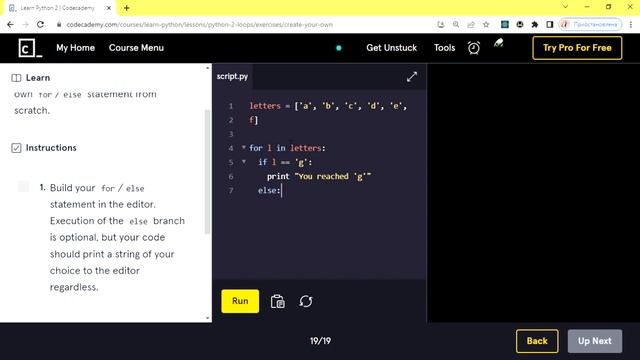Click the Codecademy logo icon
Viewport: 640px width, 360px height.
pyautogui.click(x=30, y=48)
